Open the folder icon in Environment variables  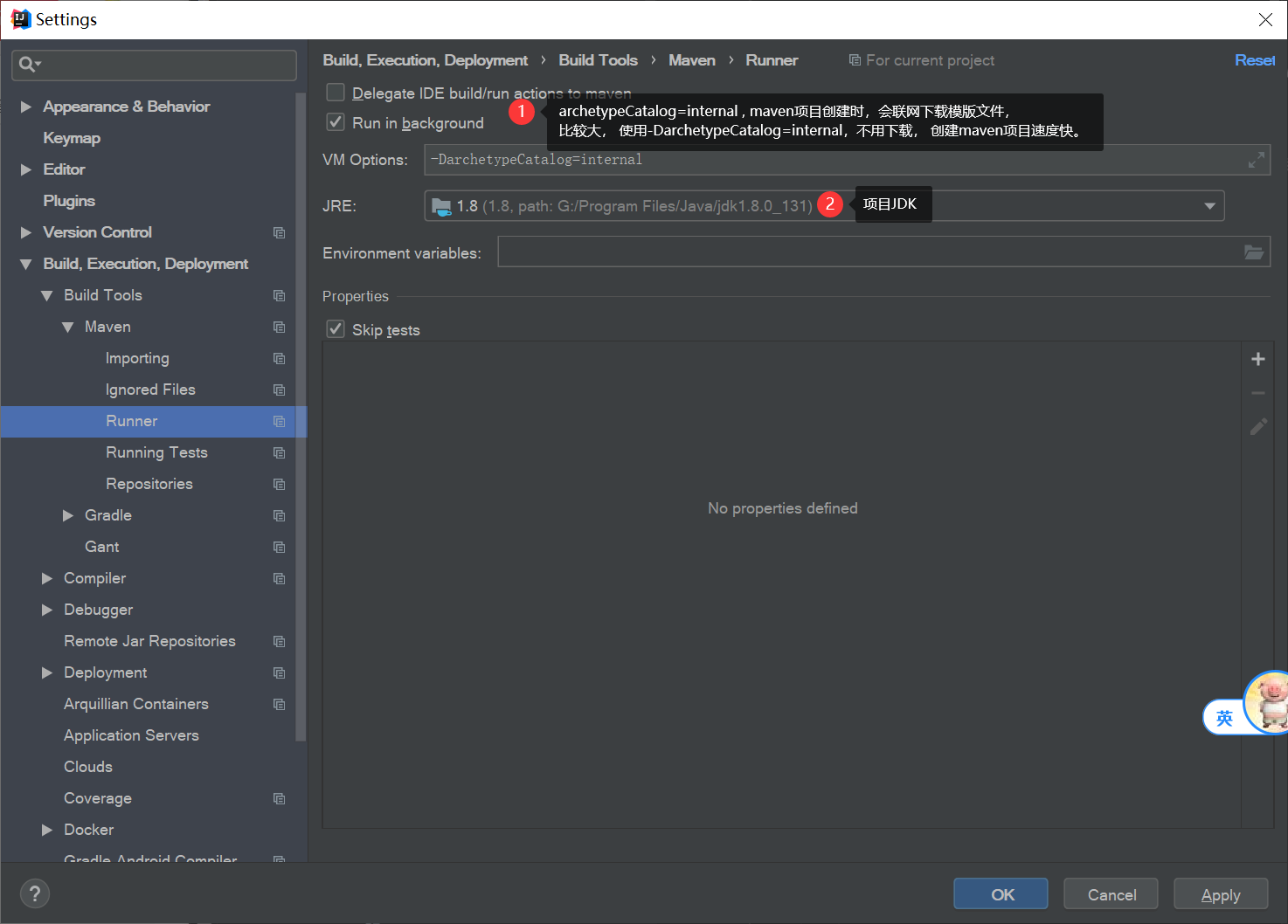(x=1254, y=252)
